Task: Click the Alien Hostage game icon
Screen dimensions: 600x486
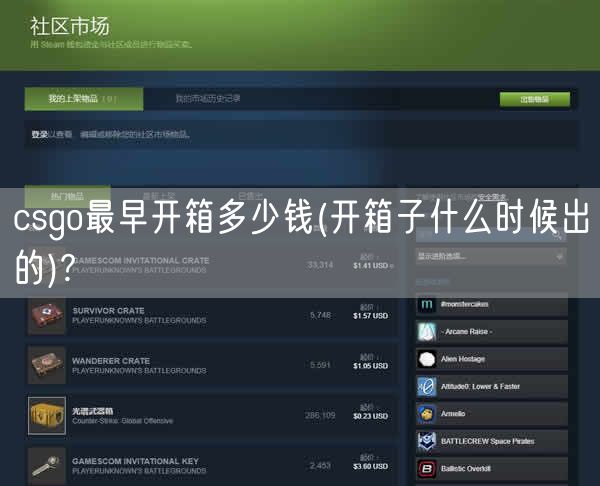Action: [426, 359]
